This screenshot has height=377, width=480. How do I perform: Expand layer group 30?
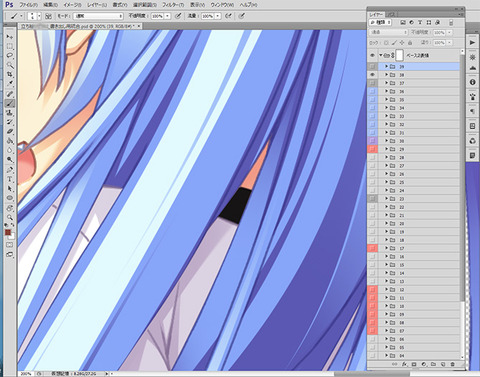[386, 141]
